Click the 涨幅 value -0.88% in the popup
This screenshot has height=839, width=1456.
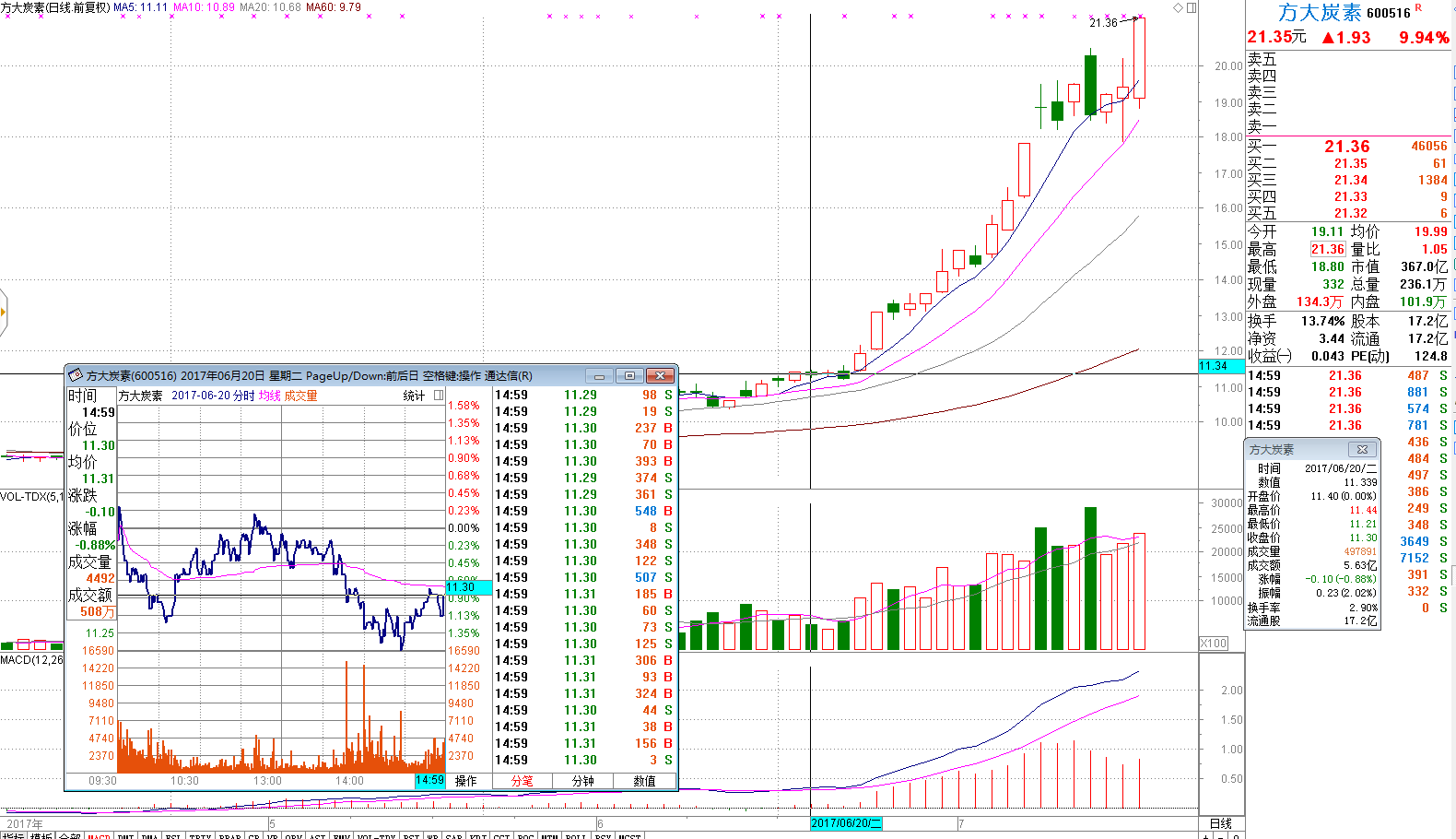click(97, 546)
